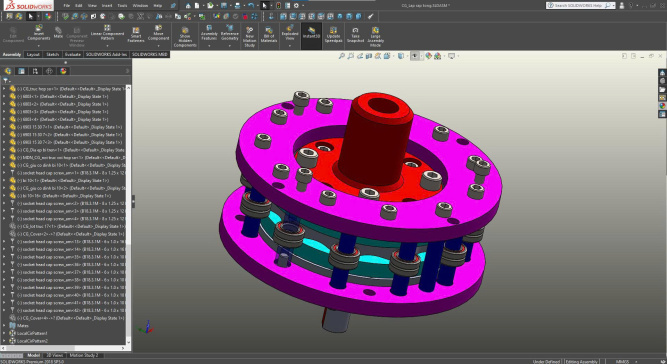The width and height of the screenshot is (667, 364).
Task: Click the Update Speedpak tool
Action: [x=333, y=35]
